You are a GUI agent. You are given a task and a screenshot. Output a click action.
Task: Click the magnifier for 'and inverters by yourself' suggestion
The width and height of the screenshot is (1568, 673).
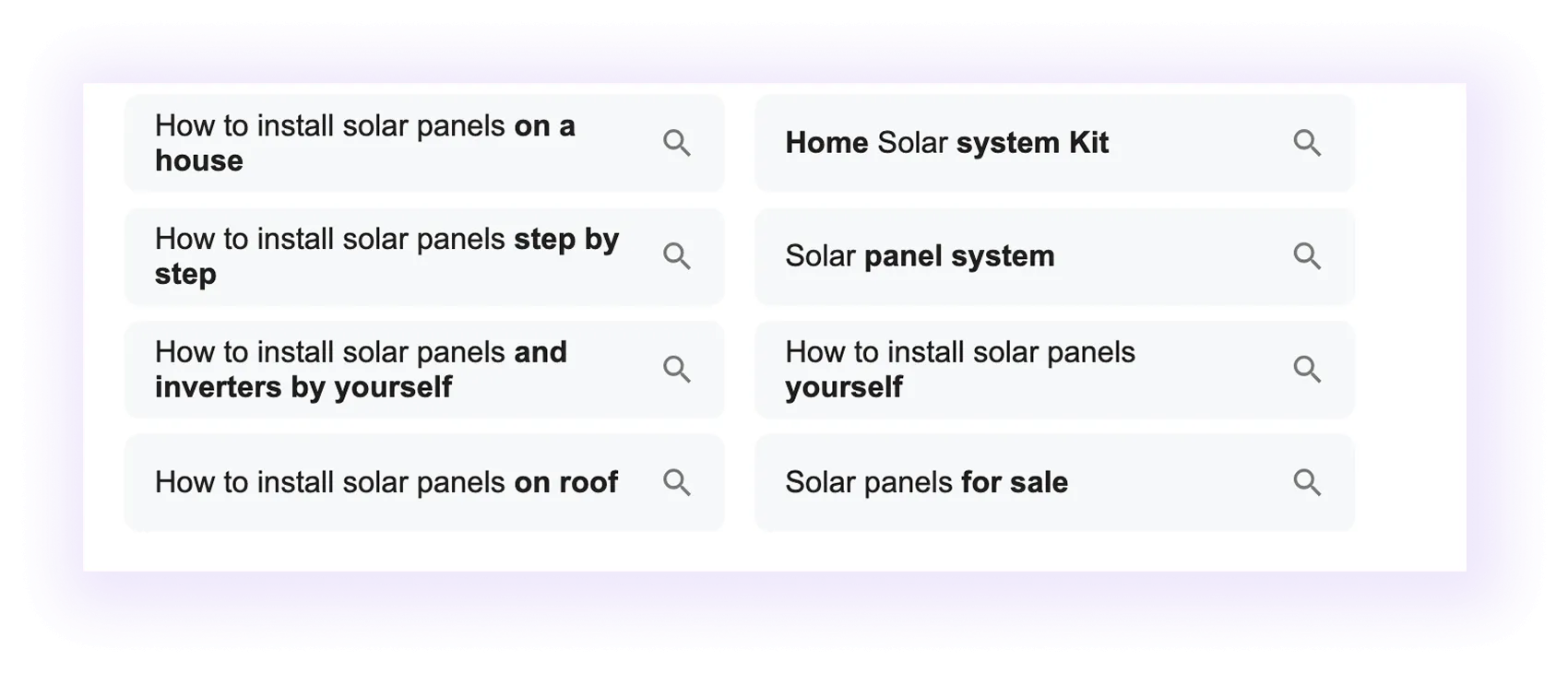678,370
